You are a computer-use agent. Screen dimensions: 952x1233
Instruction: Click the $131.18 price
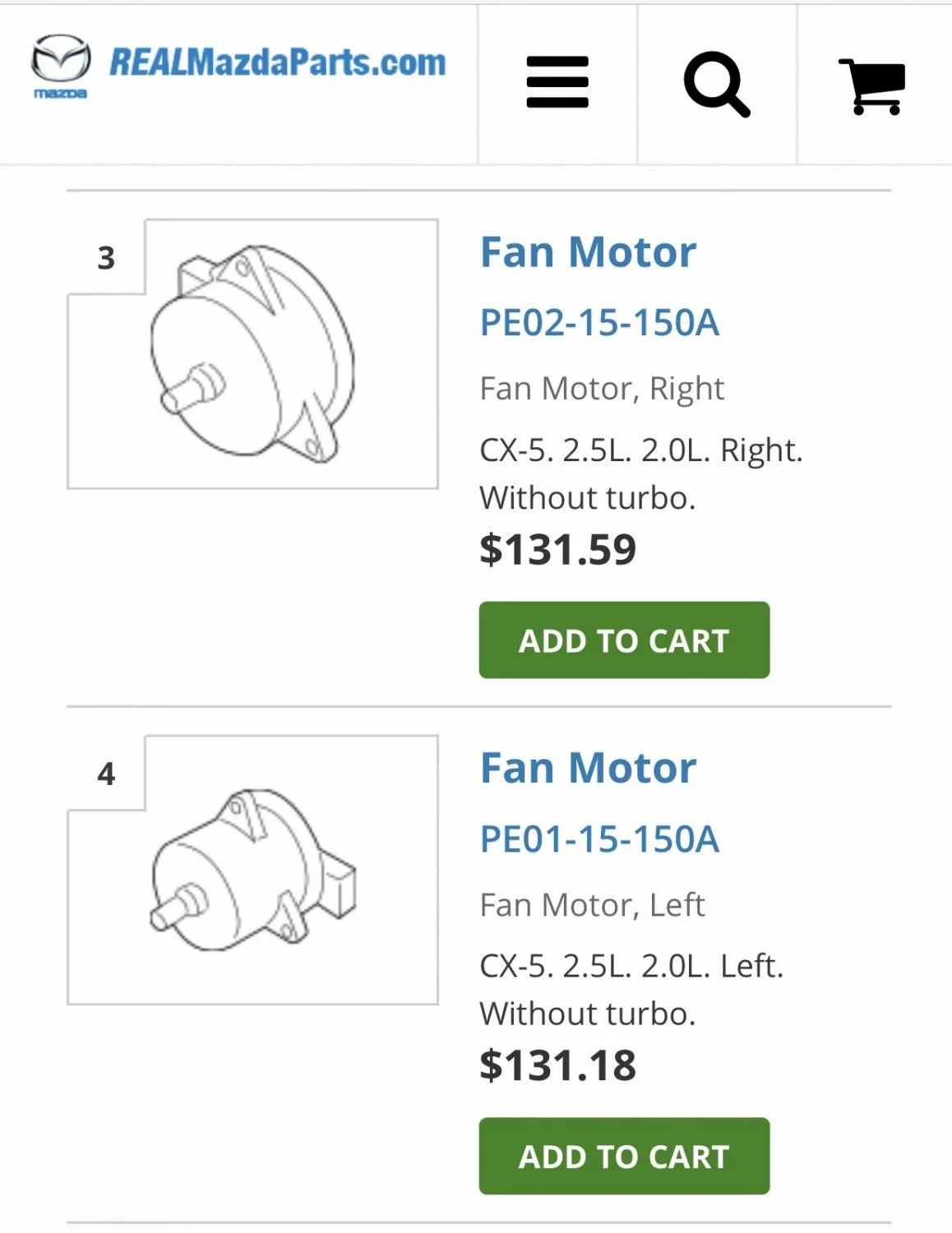pyautogui.click(x=557, y=1065)
